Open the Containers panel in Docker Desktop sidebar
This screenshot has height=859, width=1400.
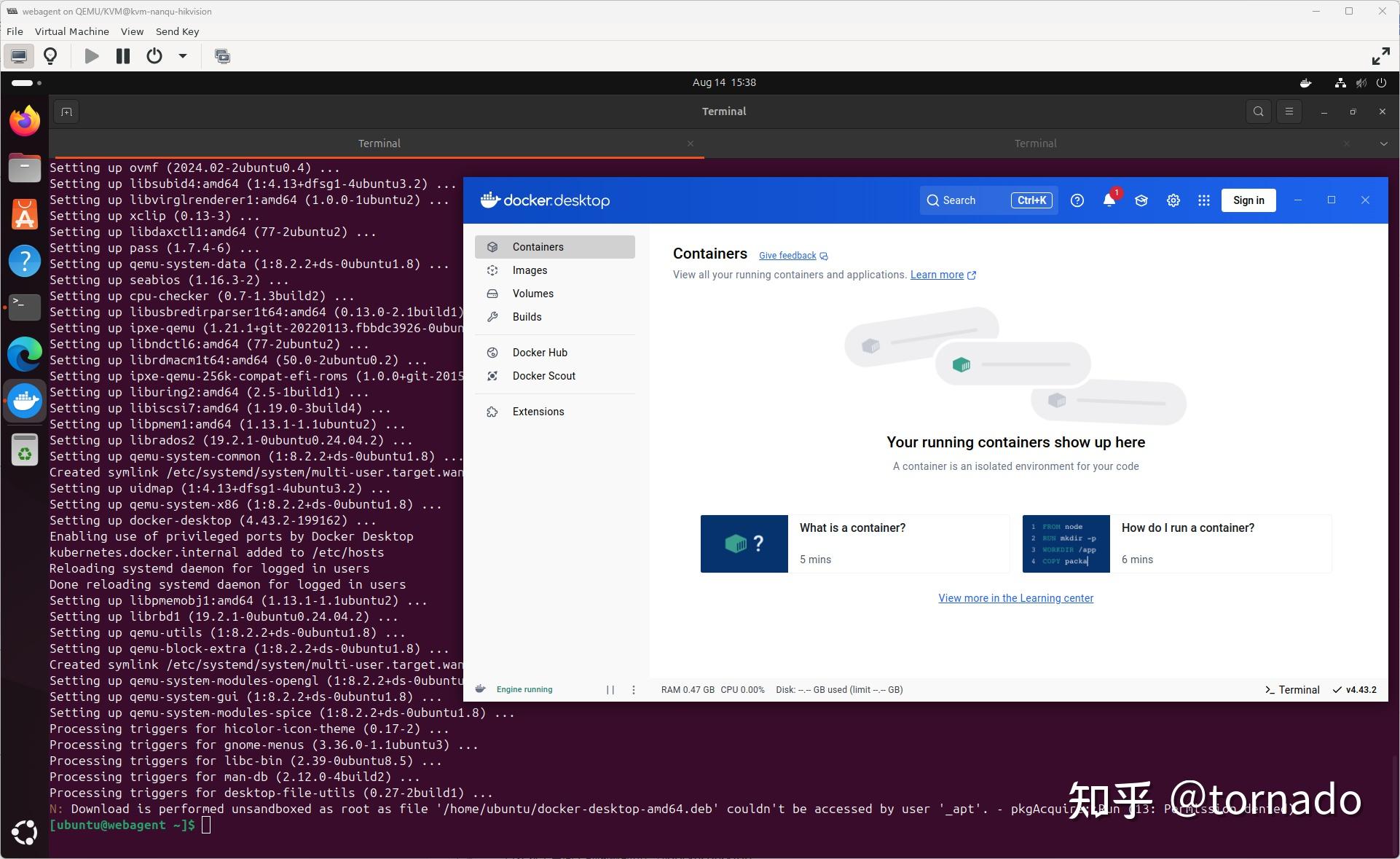point(538,246)
